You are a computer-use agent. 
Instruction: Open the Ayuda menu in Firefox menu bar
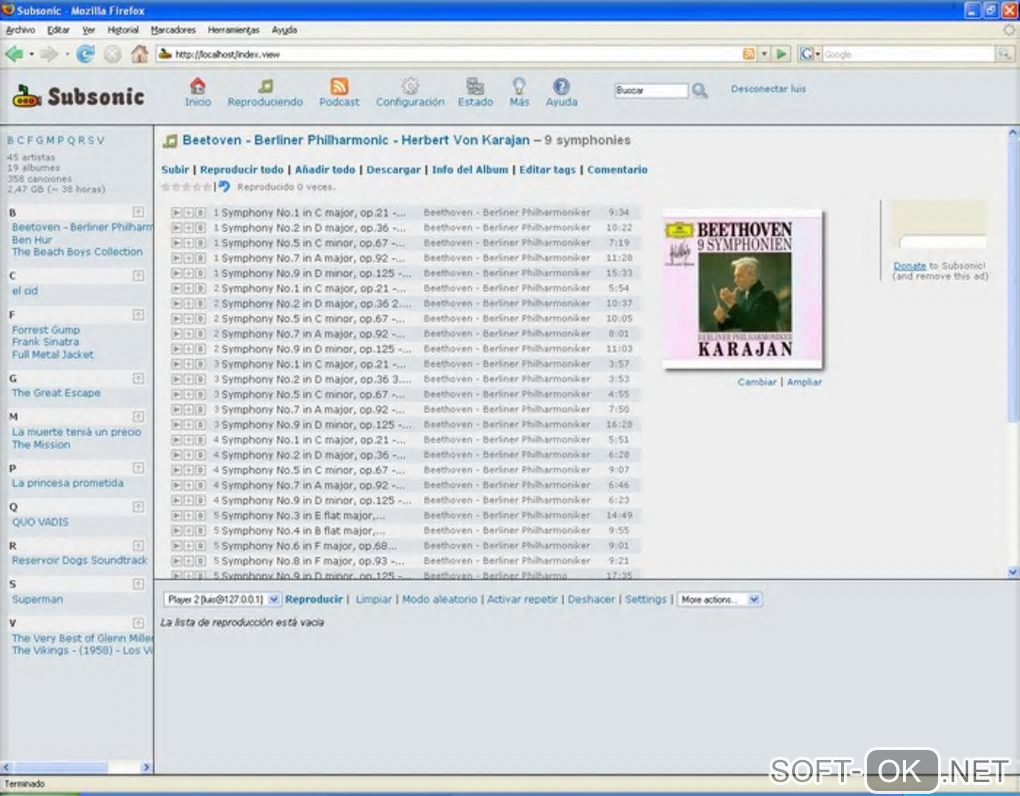click(284, 30)
